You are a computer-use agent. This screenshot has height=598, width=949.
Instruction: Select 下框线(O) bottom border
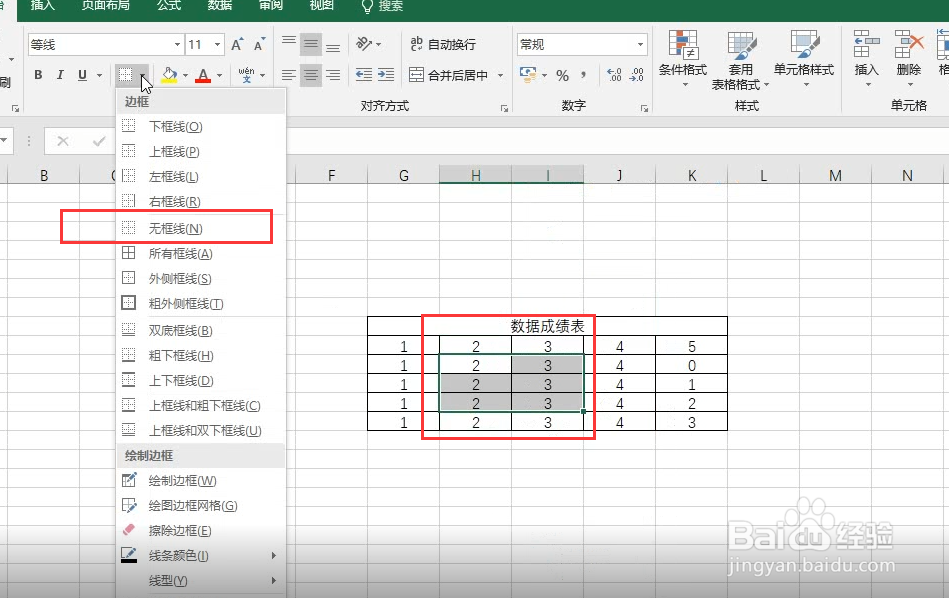(200, 126)
